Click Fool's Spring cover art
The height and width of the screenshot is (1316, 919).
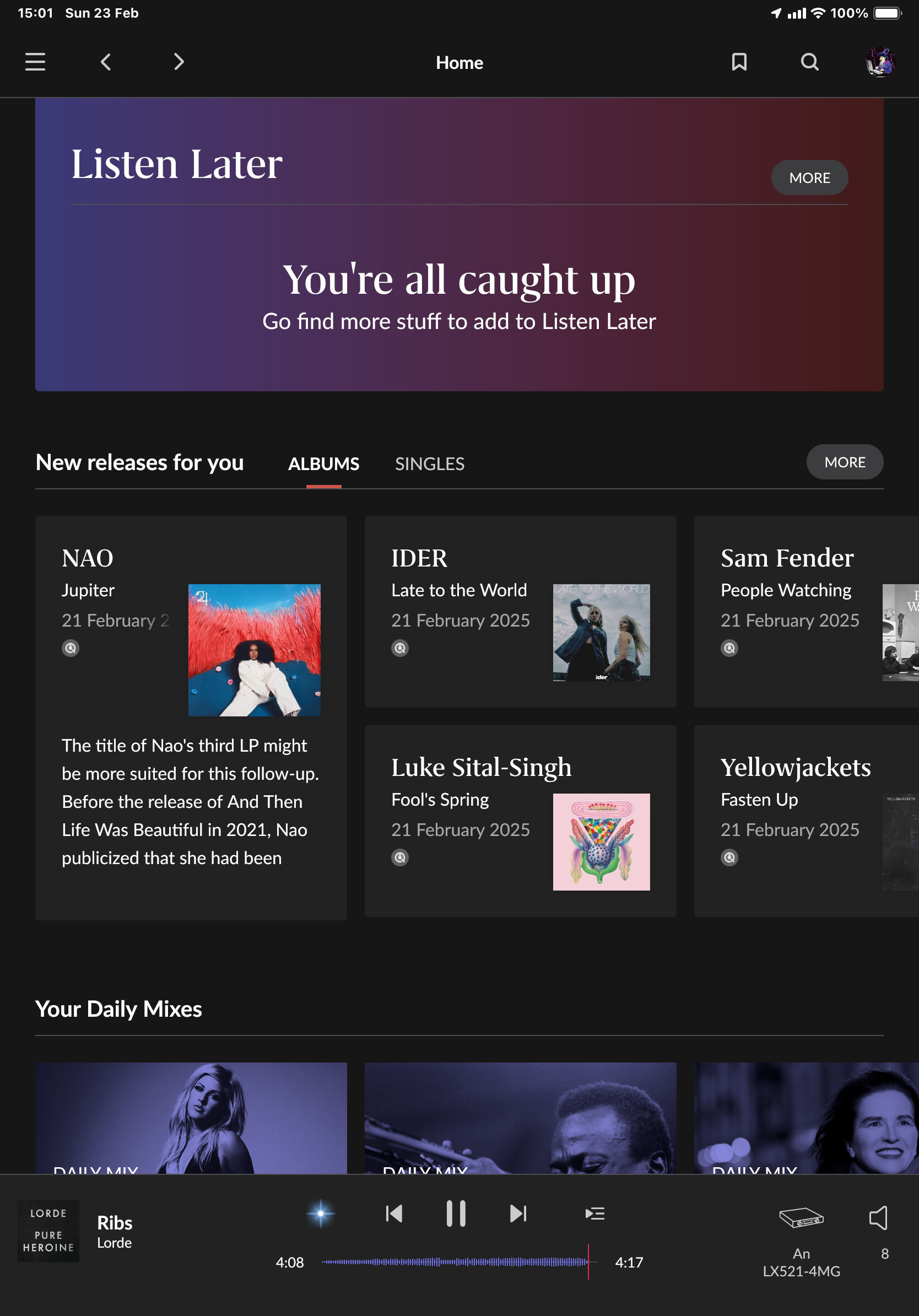[601, 842]
